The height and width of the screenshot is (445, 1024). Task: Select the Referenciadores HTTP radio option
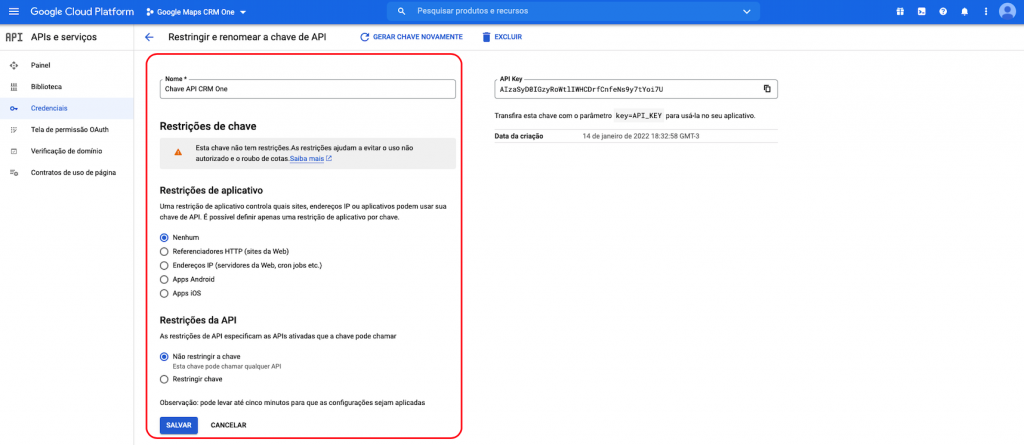click(164, 251)
